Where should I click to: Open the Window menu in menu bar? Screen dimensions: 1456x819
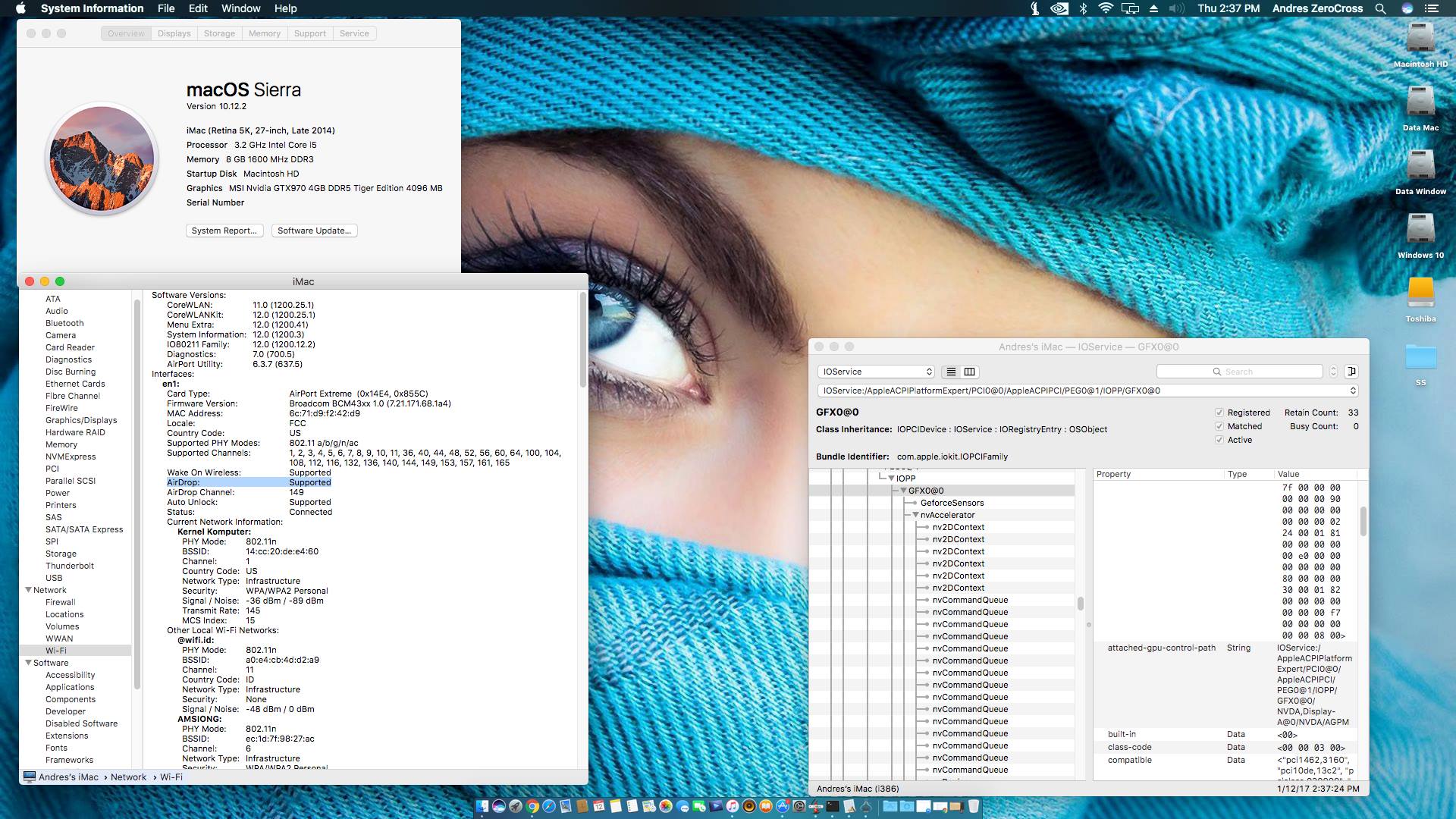[240, 8]
